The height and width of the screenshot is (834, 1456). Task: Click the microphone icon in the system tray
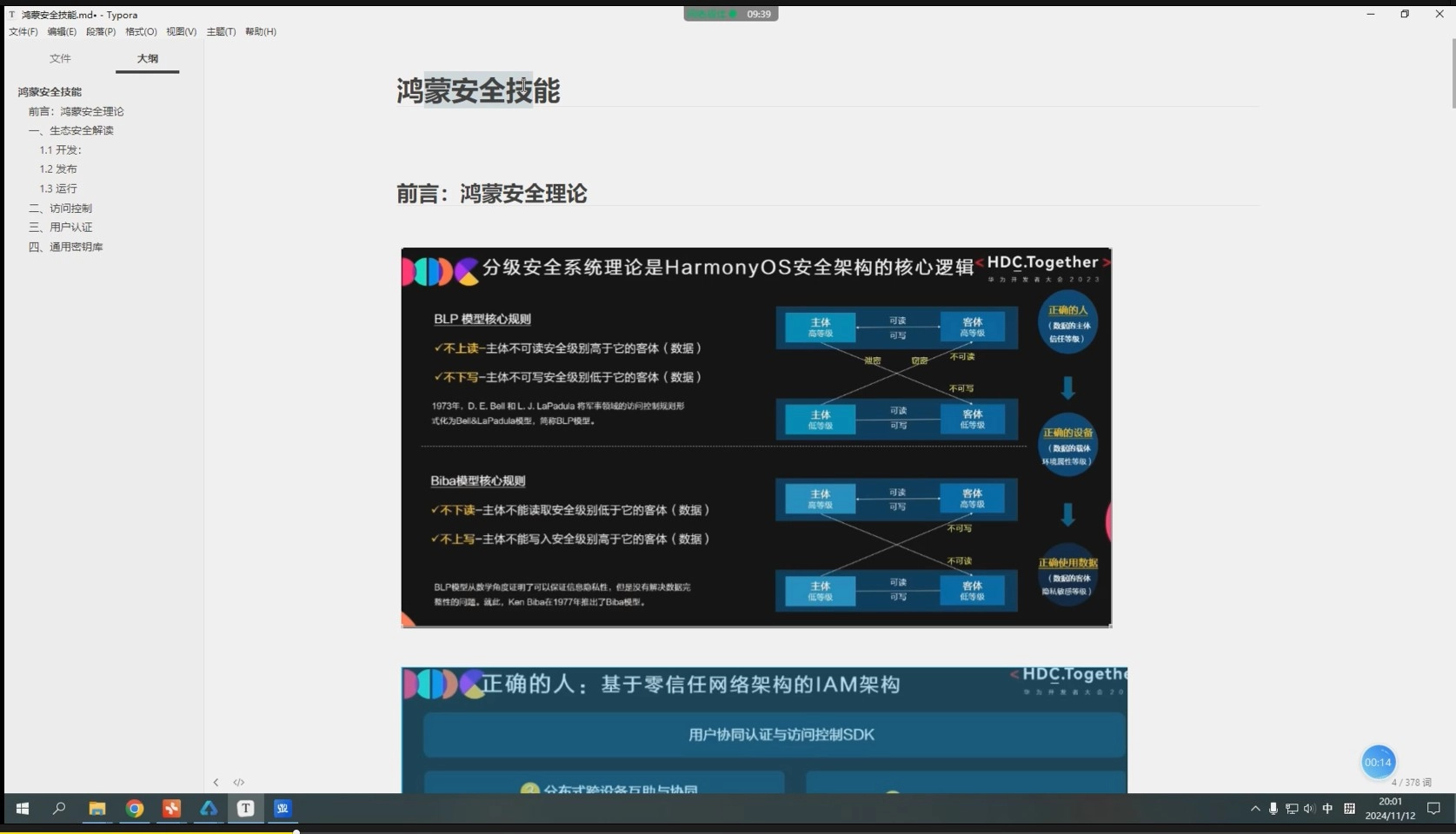[x=1273, y=809]
